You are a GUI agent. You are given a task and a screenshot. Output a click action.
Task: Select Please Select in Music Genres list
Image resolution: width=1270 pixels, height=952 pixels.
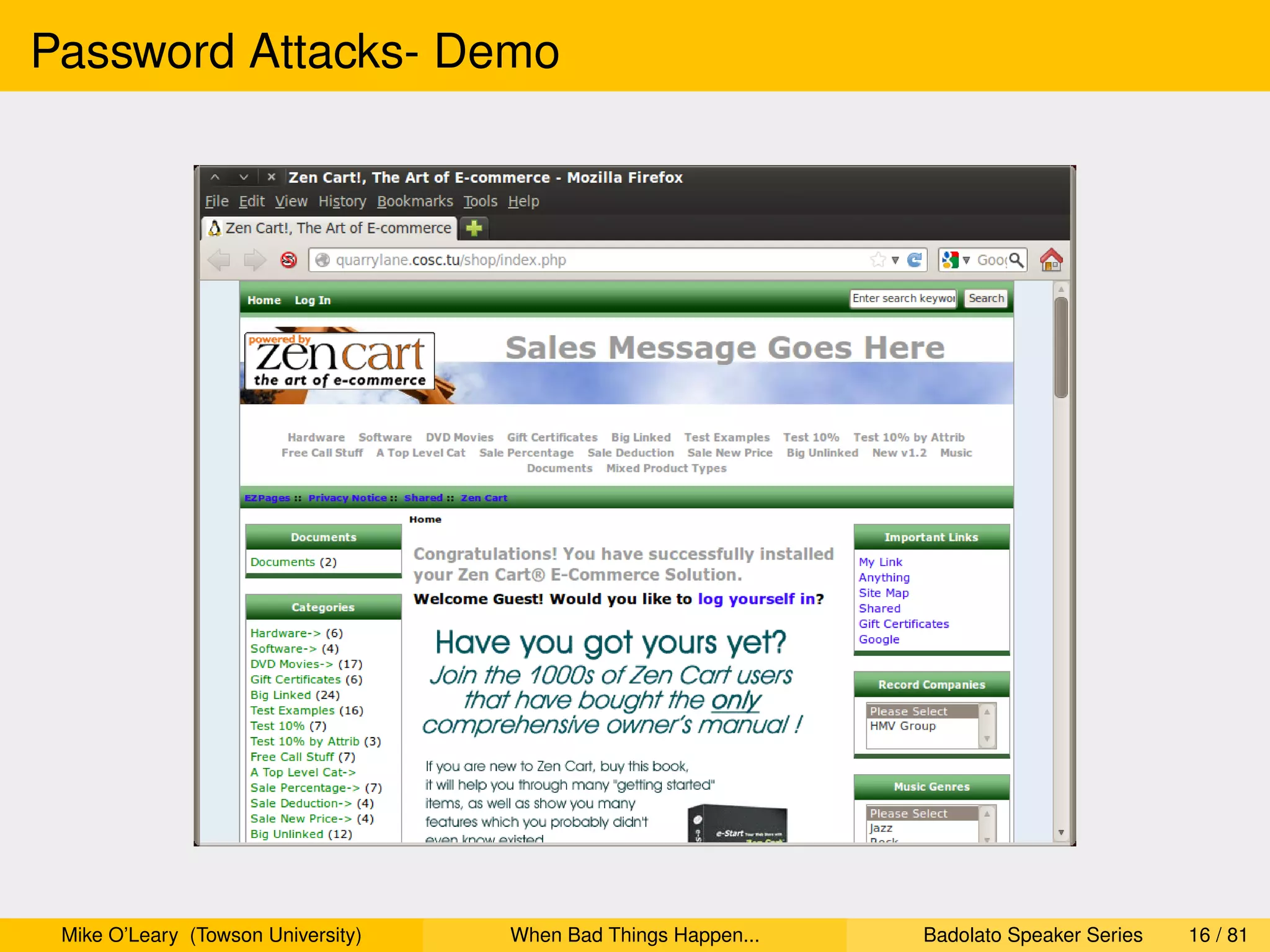pos(922,813)
